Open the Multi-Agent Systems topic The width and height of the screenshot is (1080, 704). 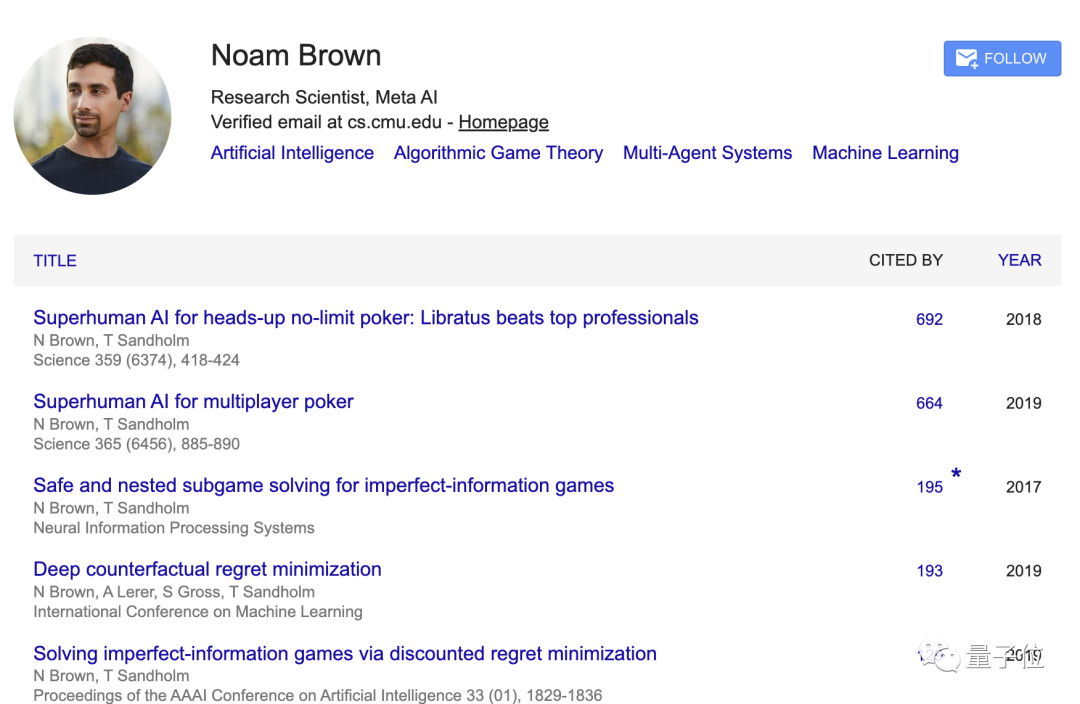[707, 153]
